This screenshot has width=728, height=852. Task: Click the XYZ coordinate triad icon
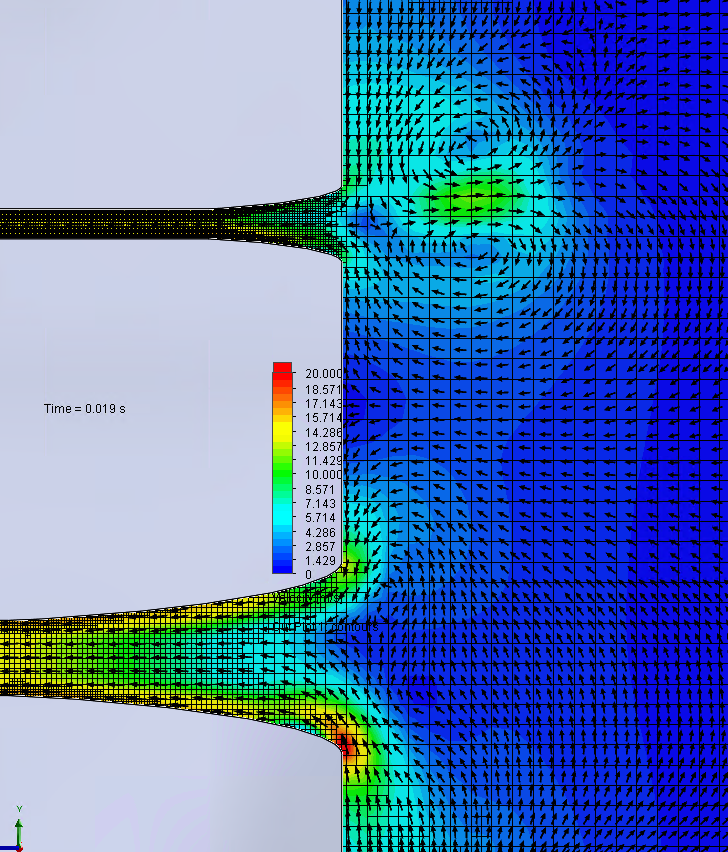tap(12, 830)
